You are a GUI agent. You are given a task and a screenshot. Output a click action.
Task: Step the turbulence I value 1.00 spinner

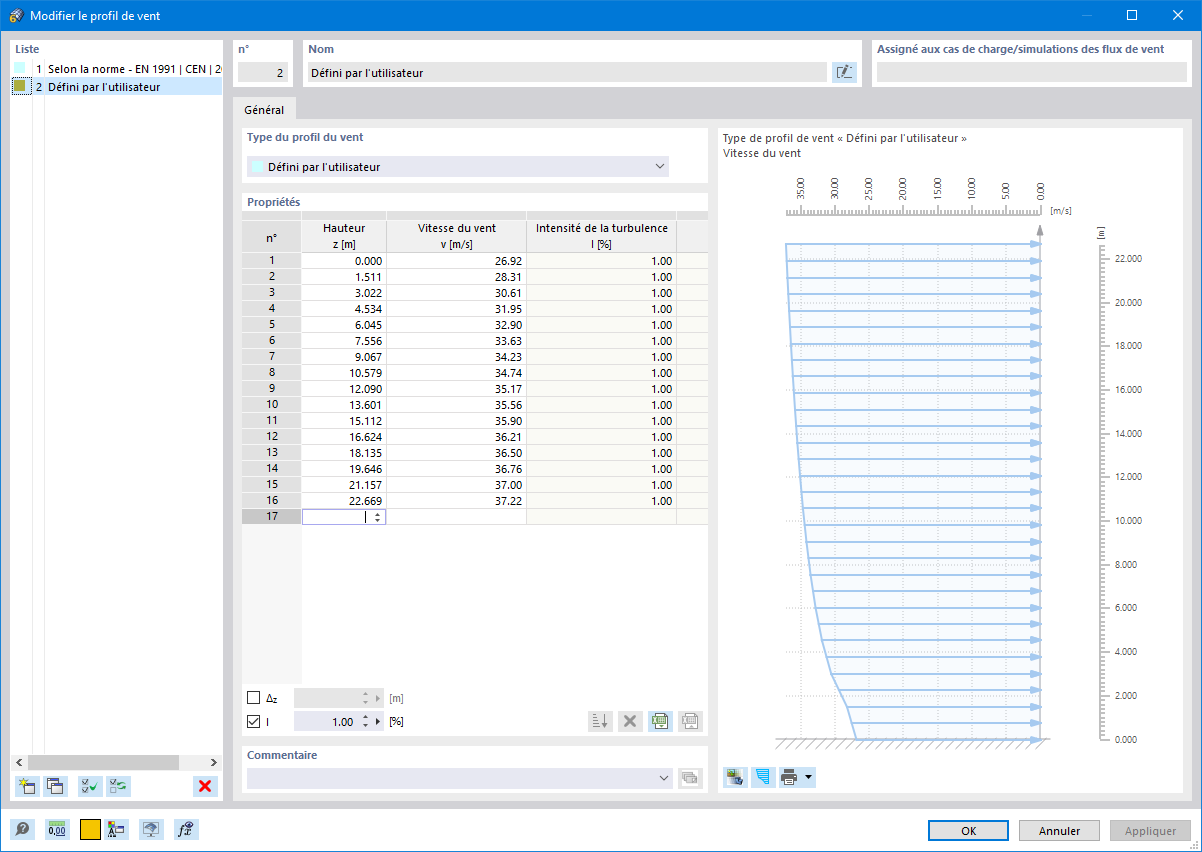(x=365, y=721)
